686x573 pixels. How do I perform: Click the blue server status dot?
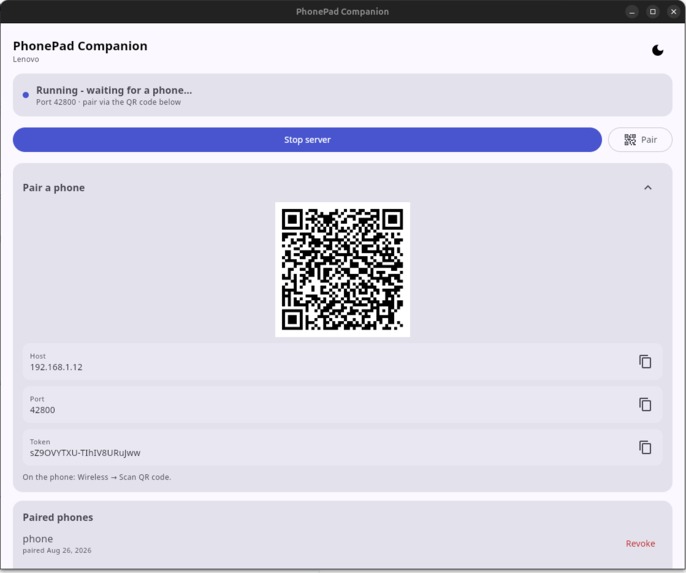[26, 95]
